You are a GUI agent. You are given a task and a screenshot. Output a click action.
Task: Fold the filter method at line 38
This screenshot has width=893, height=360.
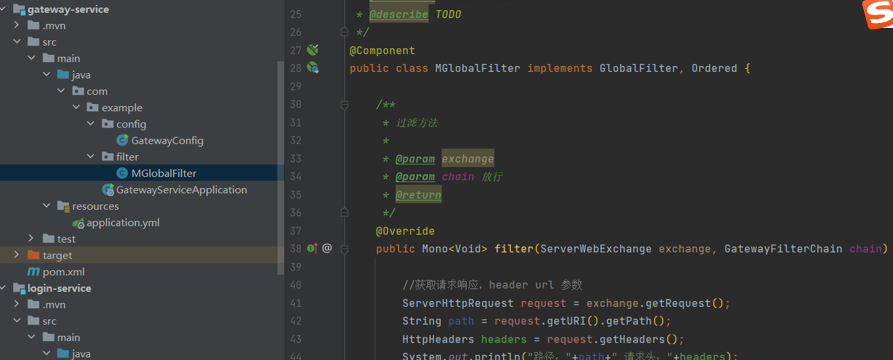tap(344, 248)
